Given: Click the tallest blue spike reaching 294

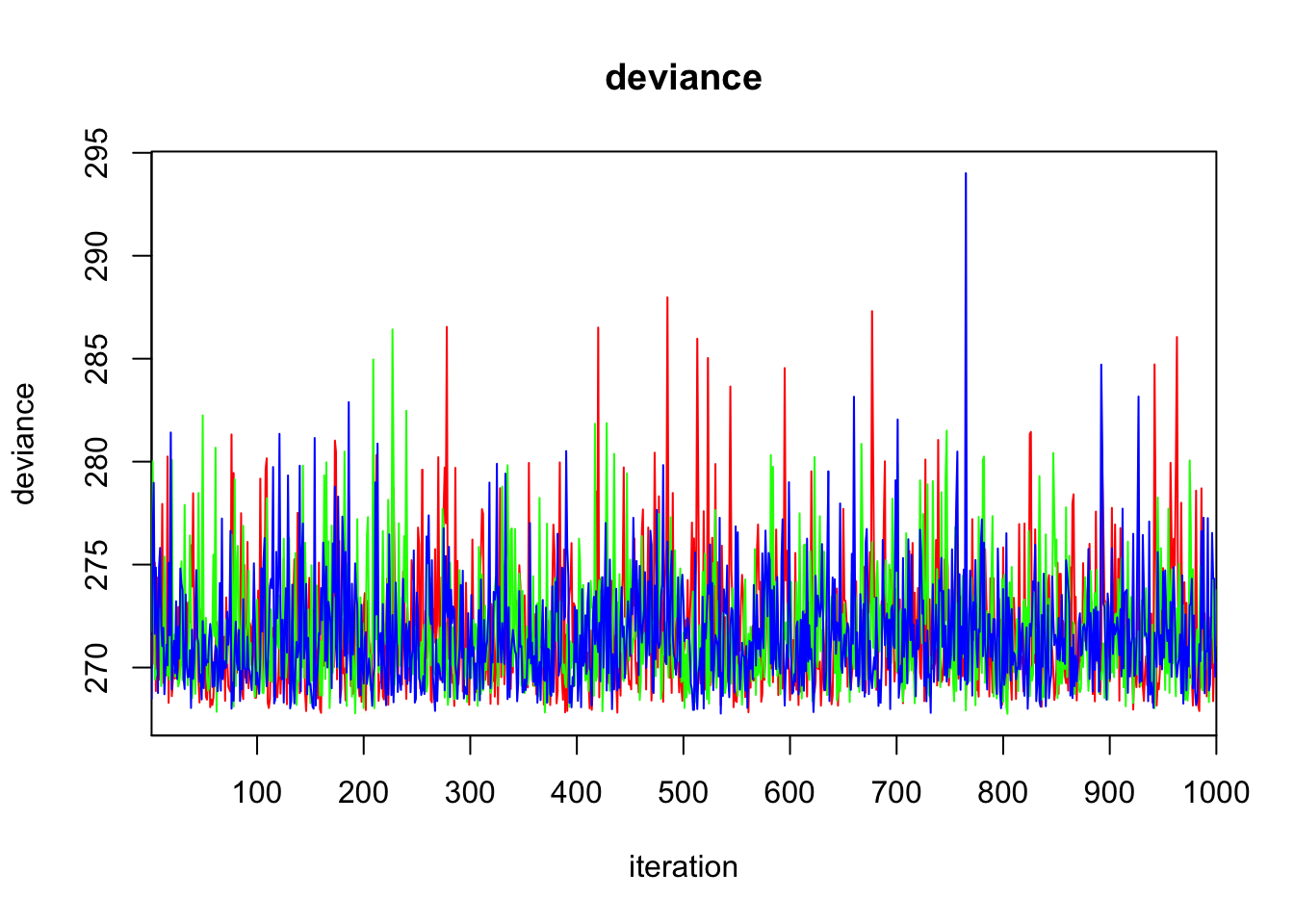Looking at the screenshot, I should [966, 177].
